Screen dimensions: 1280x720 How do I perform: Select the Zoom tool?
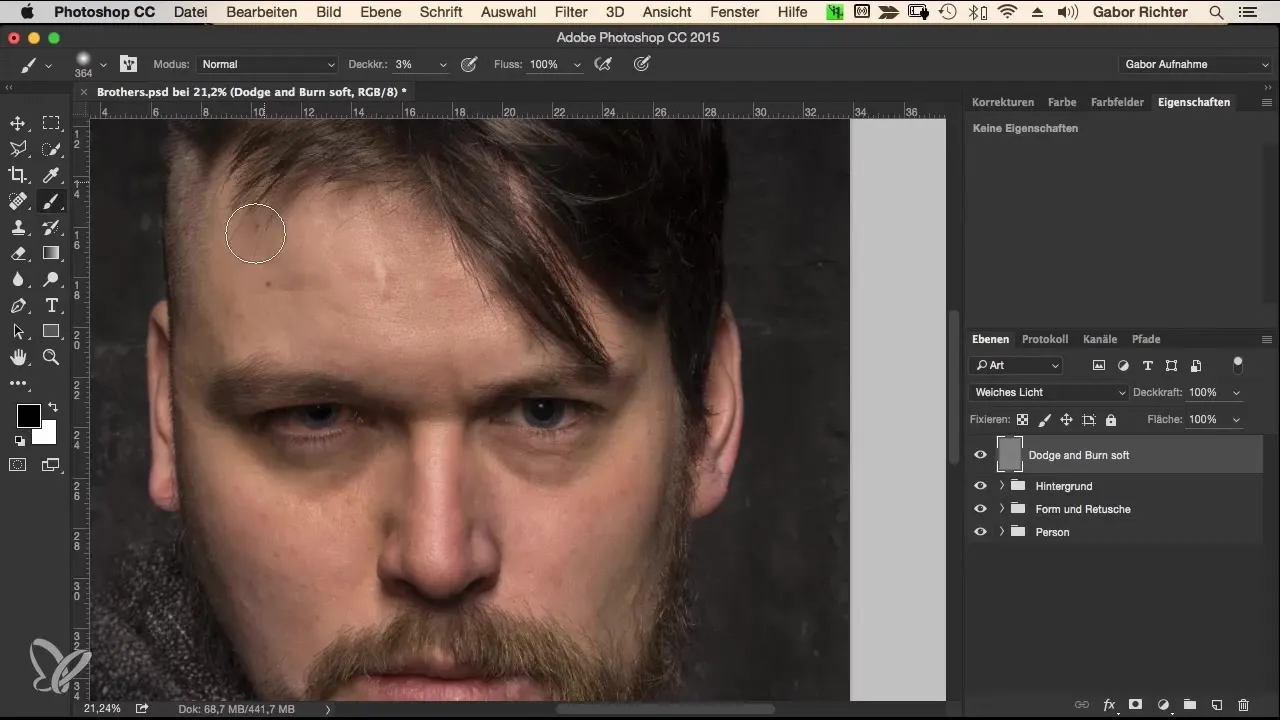point(51,357)
